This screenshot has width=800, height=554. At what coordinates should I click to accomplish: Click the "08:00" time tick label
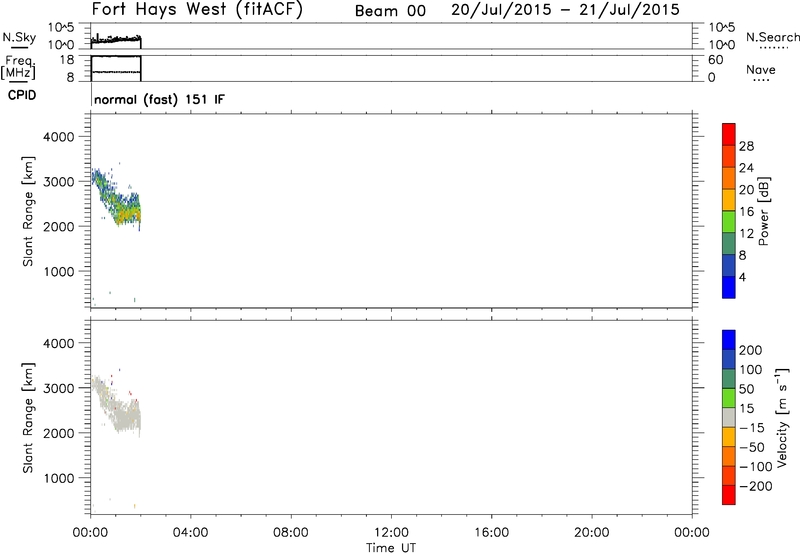(x=290, y=533)
